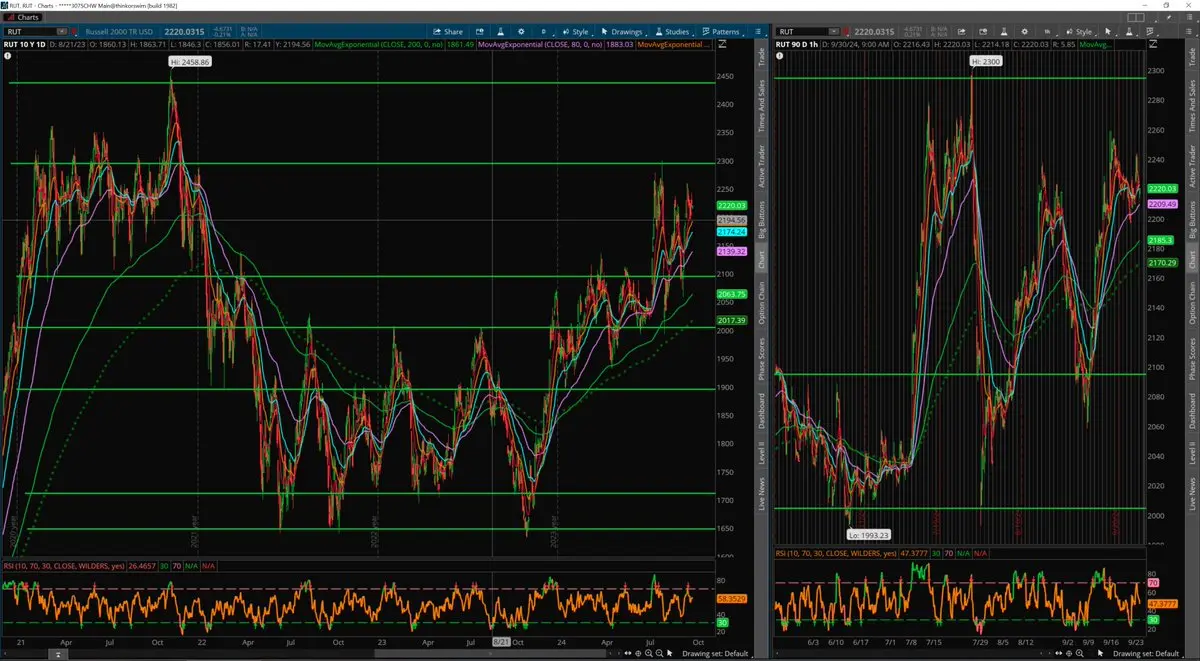This screenshot has height=661, width=1200.
Task: Click the Hi: 2458.86 label in the left chart
Action: pos(189,62)
